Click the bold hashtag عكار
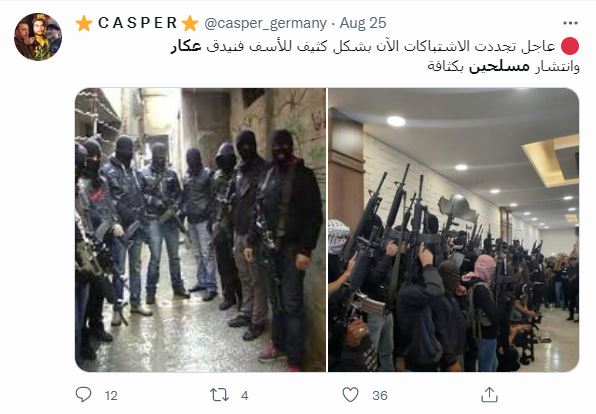The width and height of the screenshot is (596, 414). click(x=185, y=46)
